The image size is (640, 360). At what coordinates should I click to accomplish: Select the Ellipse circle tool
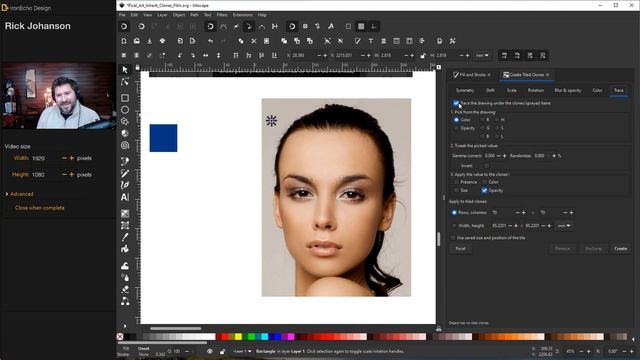tap(125, 110)
